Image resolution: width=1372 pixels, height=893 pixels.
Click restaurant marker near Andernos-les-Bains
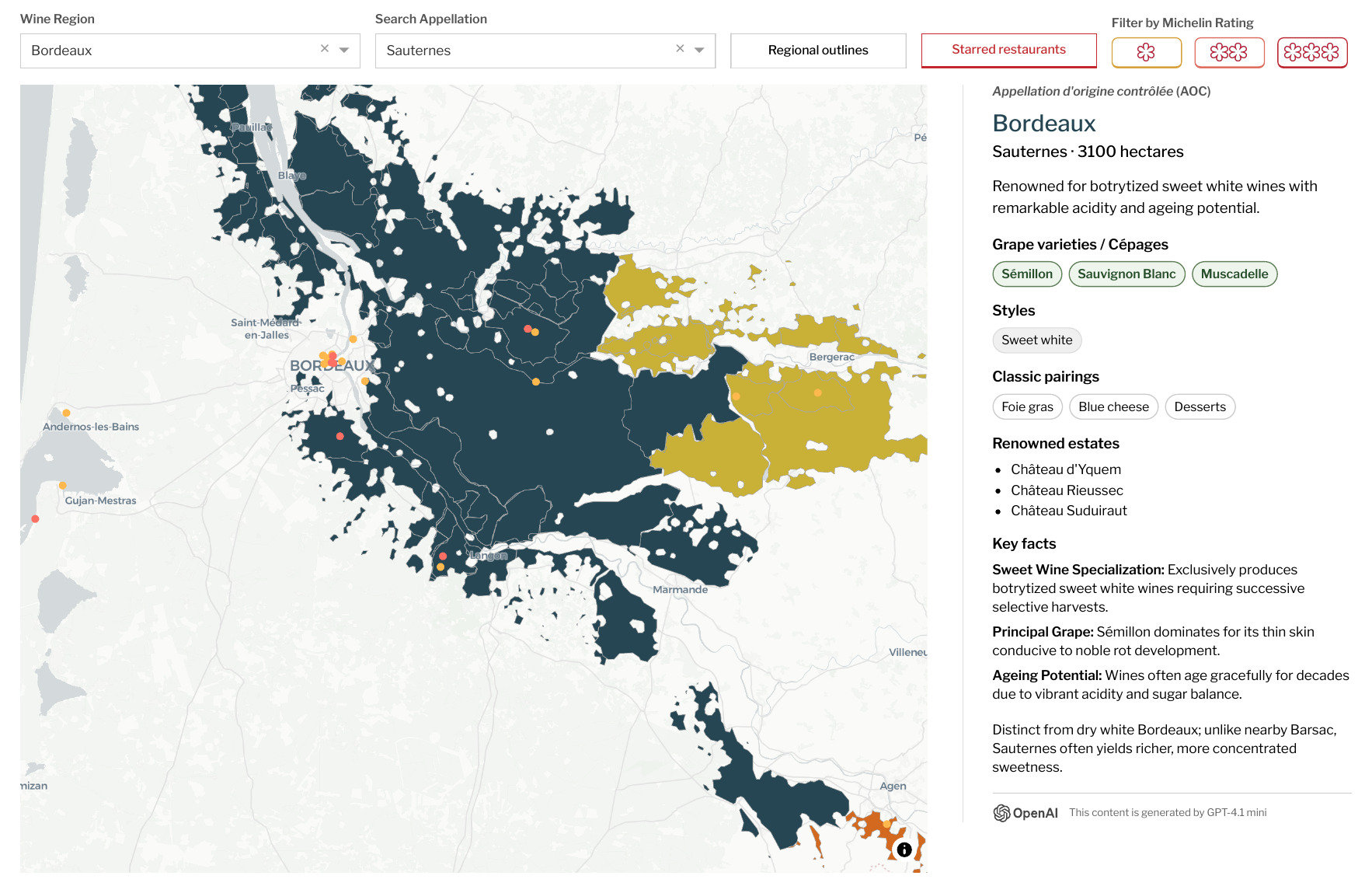tap(67, 413)
